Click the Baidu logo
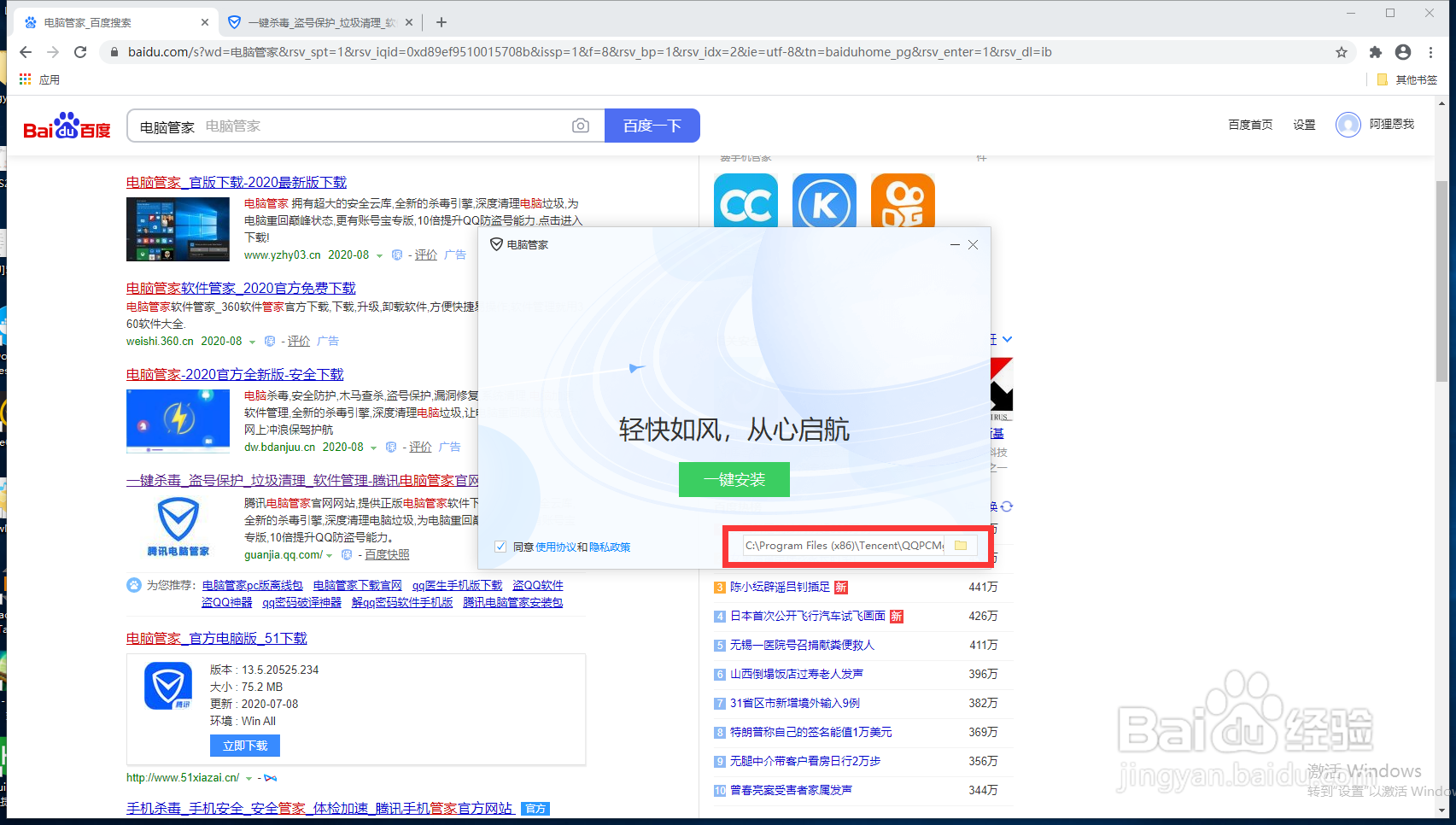 point(67,125)
